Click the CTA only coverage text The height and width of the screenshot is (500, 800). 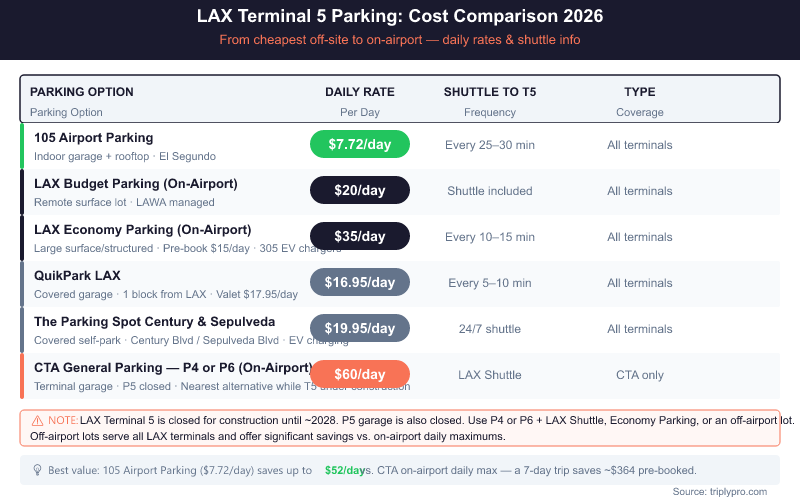coord(640,375)
